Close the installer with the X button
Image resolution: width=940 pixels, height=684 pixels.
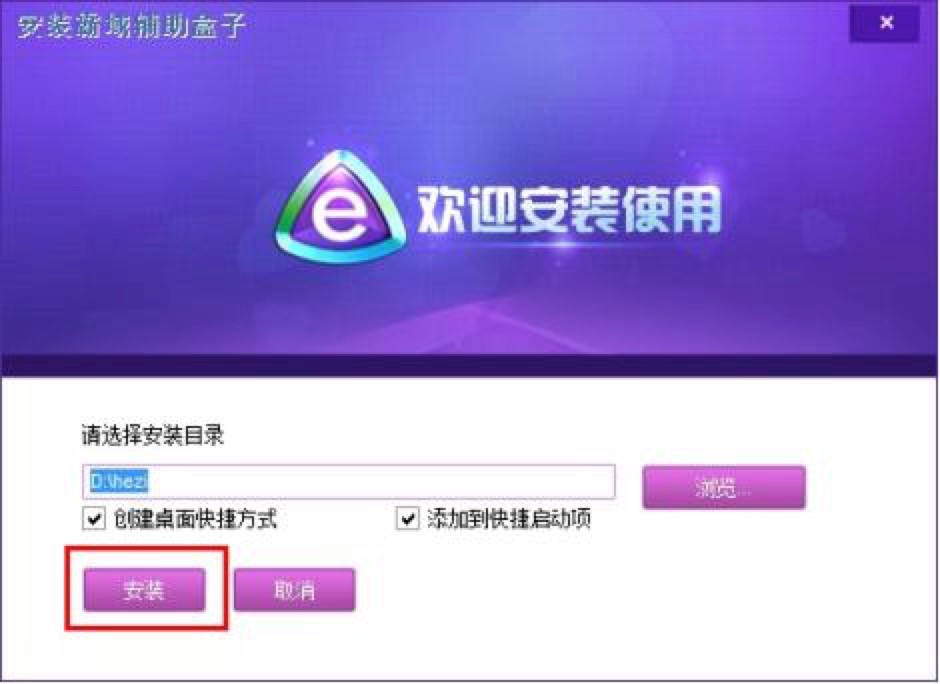(884, 23)
